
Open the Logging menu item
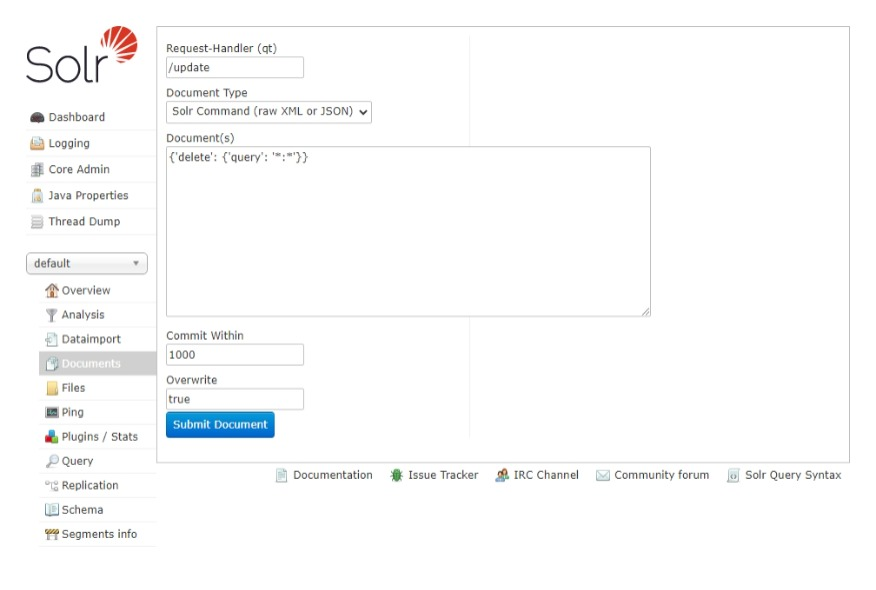pyautogui.click(x=69, y=144)
